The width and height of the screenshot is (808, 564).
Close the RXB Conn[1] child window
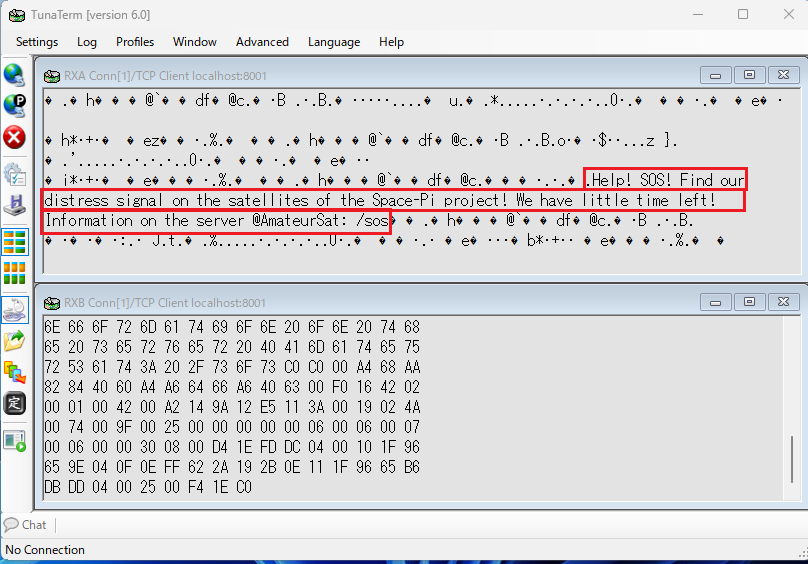[x=783, y=302]
